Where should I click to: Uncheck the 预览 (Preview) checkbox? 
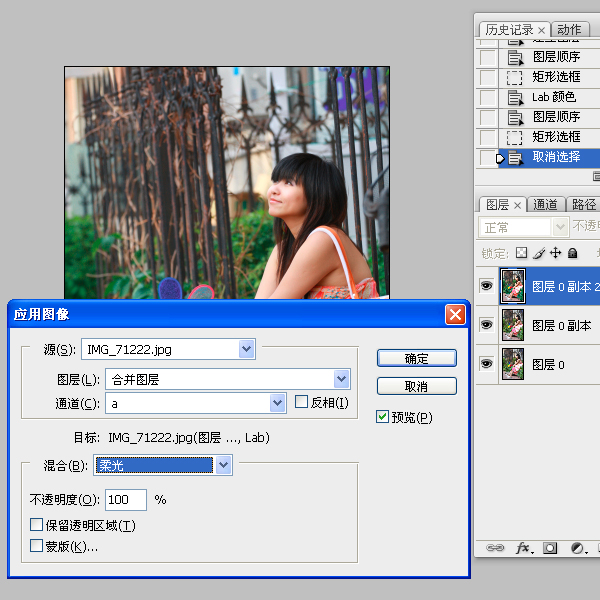[x=382, y=417]
